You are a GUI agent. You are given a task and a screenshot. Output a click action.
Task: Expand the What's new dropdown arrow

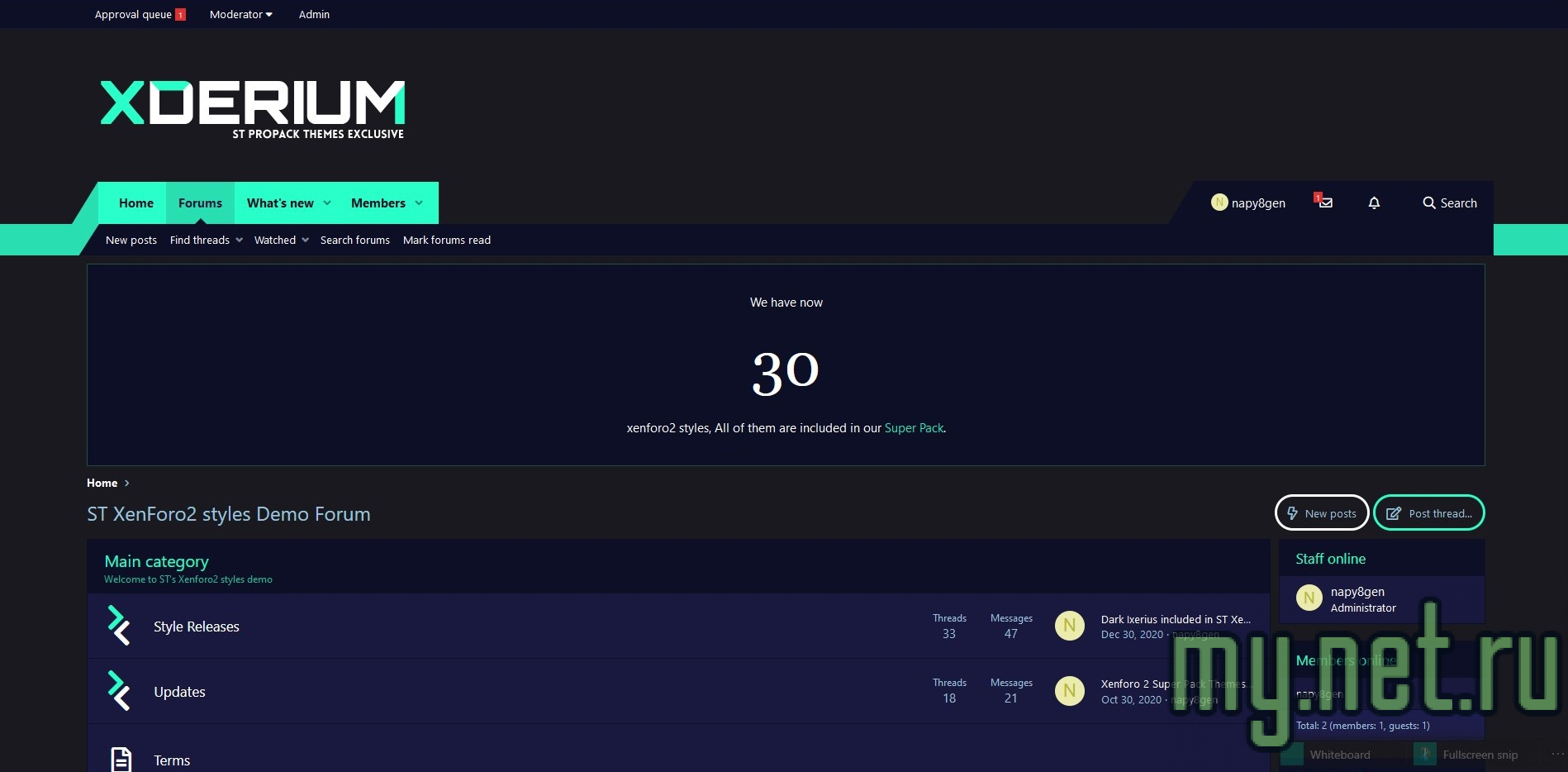pyautogui.click(x=327, y=203)
